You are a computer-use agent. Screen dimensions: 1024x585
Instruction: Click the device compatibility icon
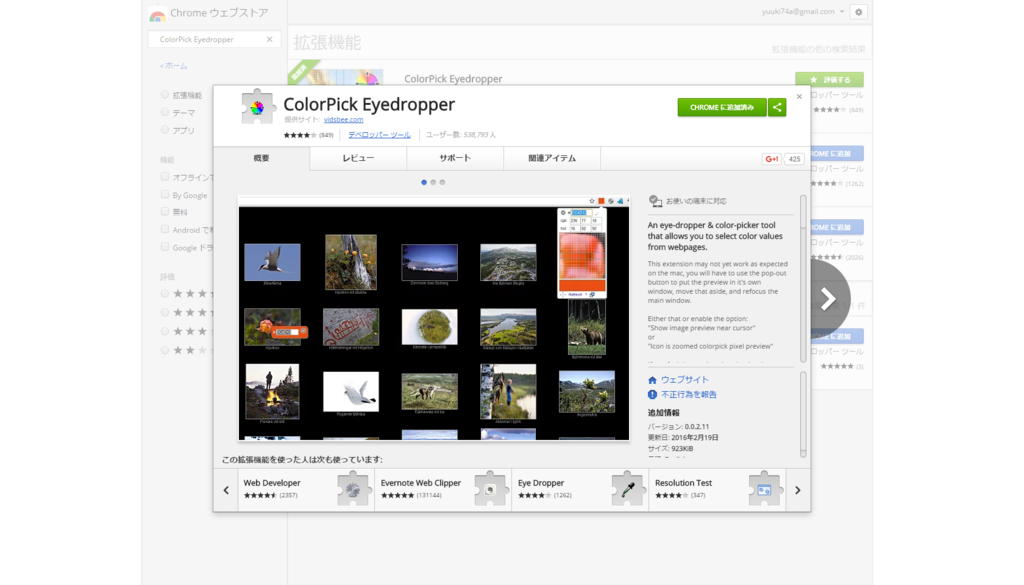(x=655, y=201)
